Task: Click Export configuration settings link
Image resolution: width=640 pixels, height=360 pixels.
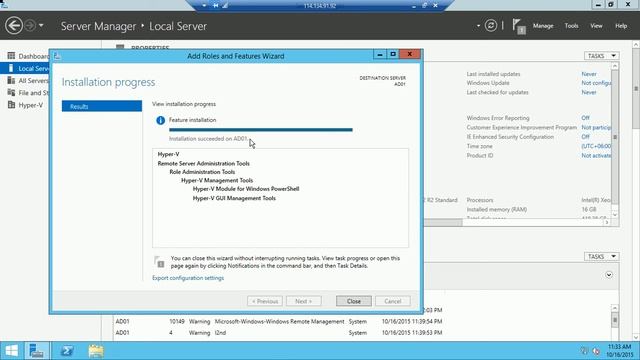Action: pos(188,278)
